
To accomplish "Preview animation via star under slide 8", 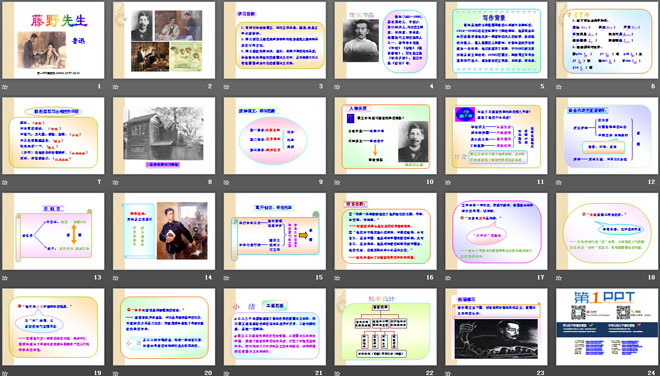I will click(x=116, y=183).
